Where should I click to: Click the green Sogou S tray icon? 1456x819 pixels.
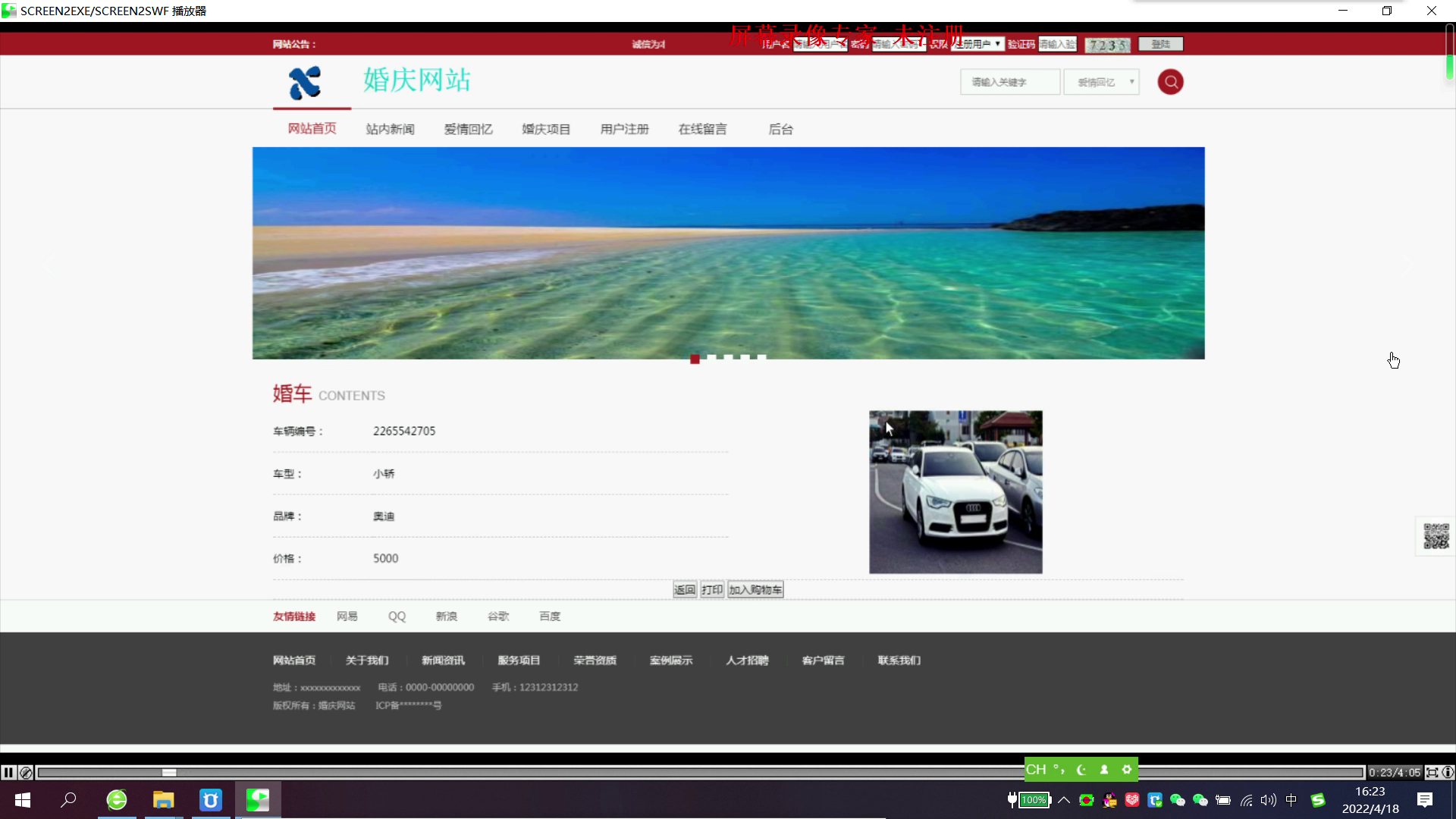click(1318, 800)
